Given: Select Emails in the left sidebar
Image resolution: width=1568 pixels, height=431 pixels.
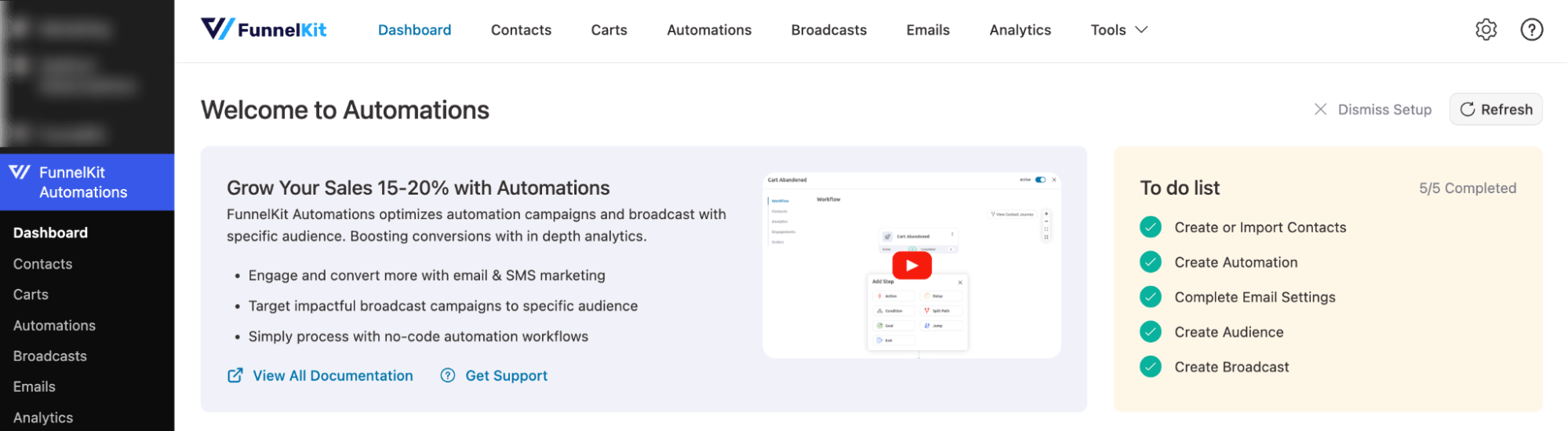Looking at the screenshot, I should [34, 386].
